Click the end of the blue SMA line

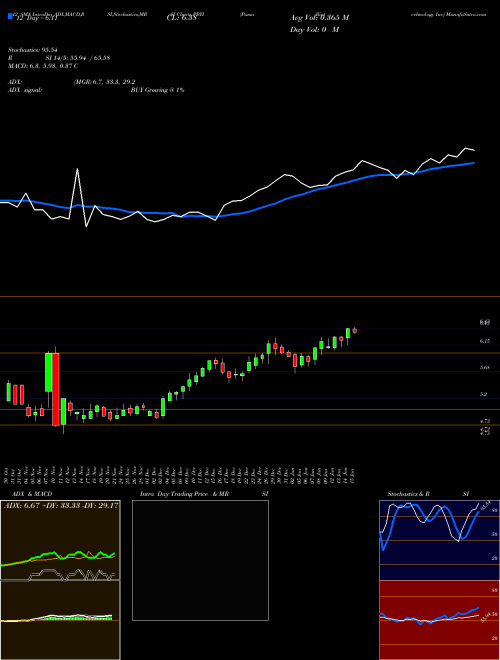pos(474,163)
